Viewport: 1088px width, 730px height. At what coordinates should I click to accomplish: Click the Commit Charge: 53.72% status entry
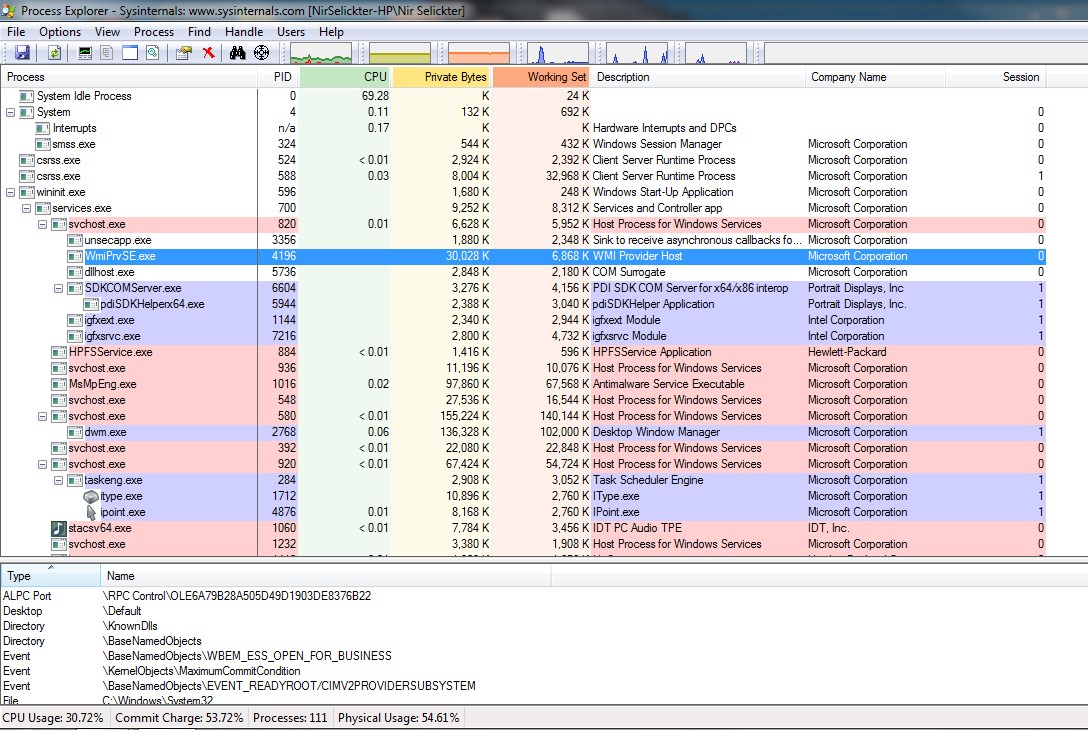point(179,718)
